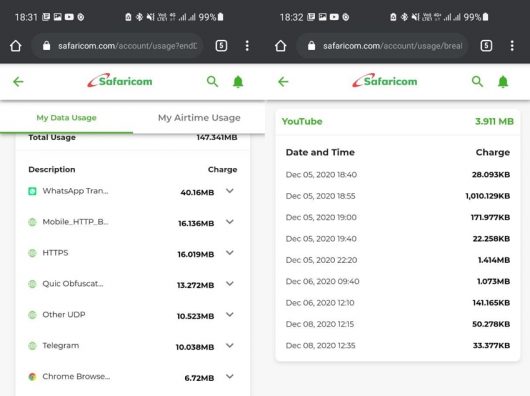The image size is (530, 396).
Task: Open the tab switcher in the right browser
Action: click(486, 46)
